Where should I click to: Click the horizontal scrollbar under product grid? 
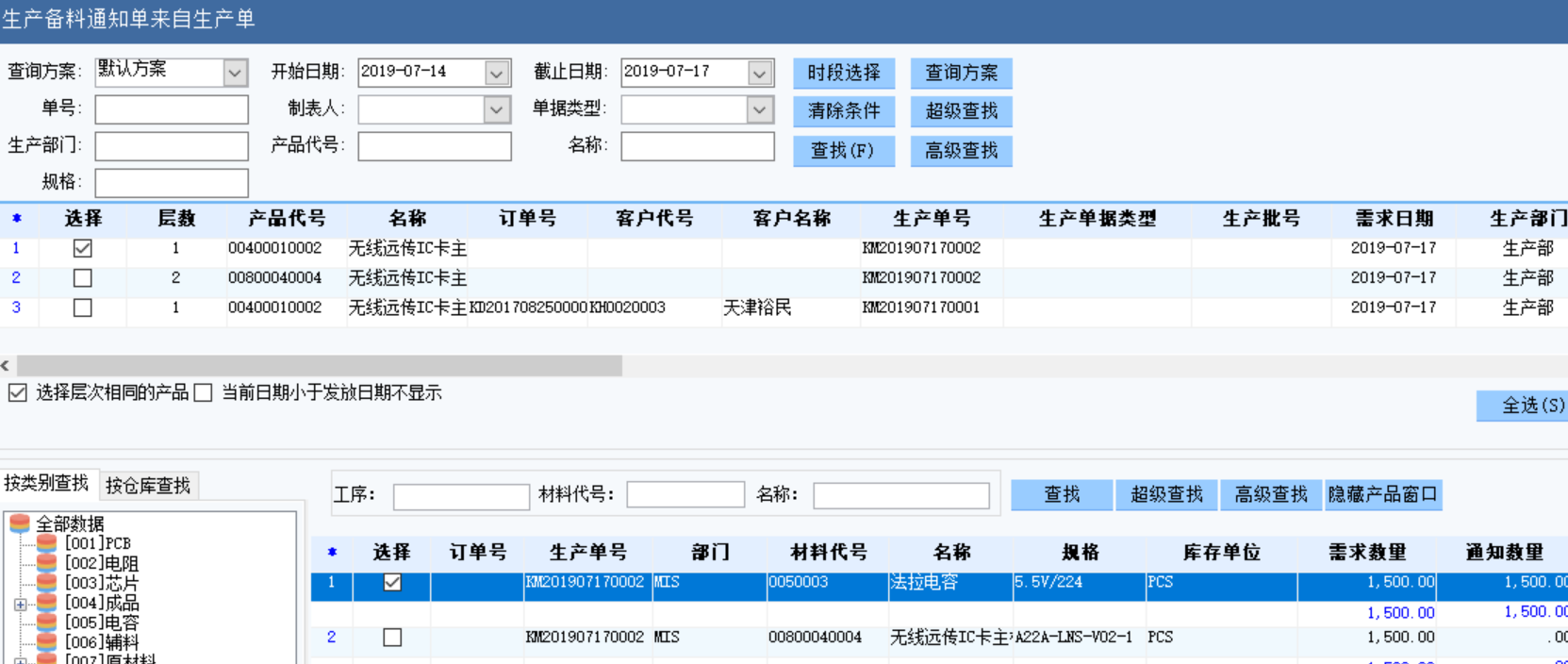pyautogui.click(x=319, y=366)
